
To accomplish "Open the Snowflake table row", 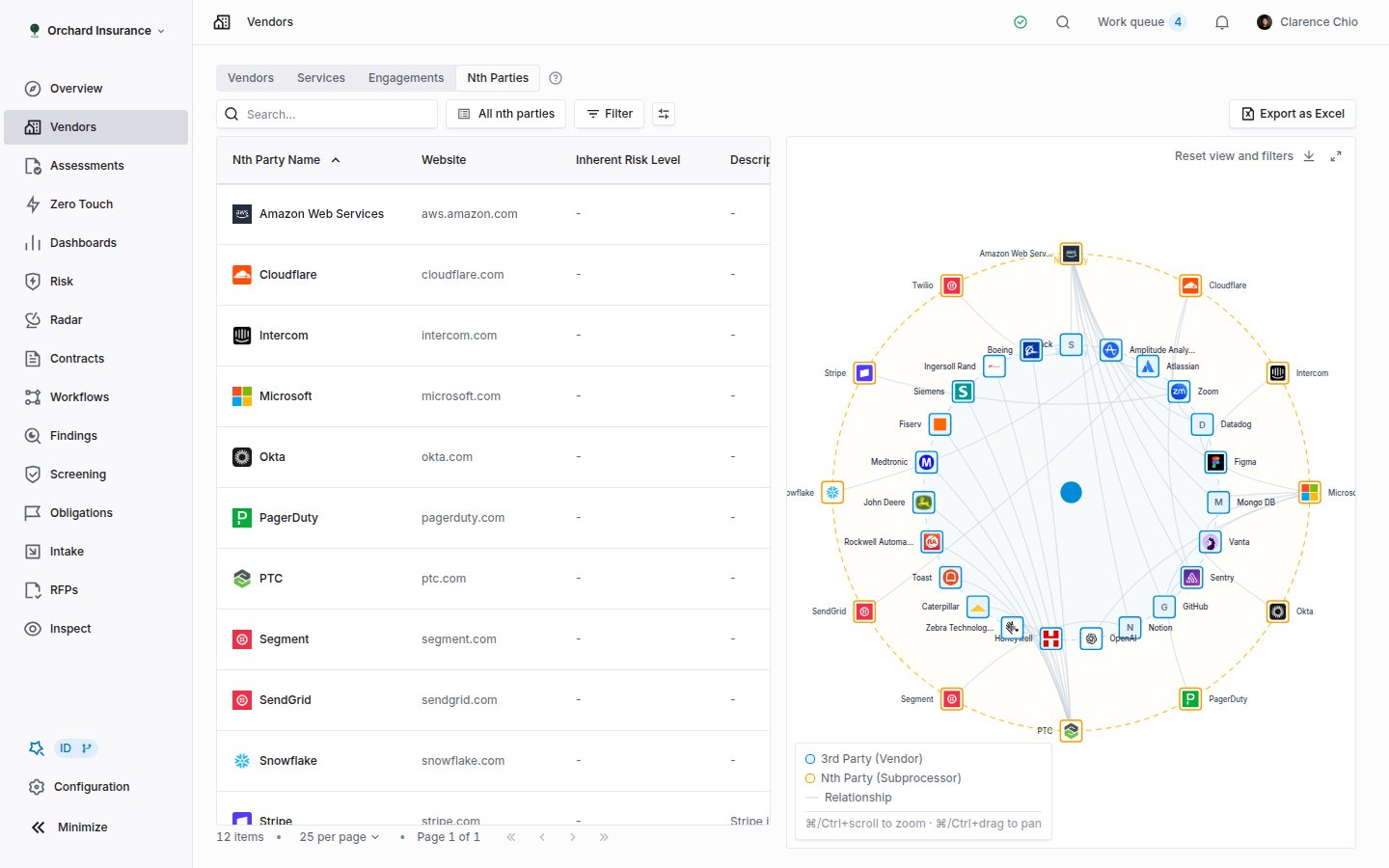I will [x=493, y=761].
